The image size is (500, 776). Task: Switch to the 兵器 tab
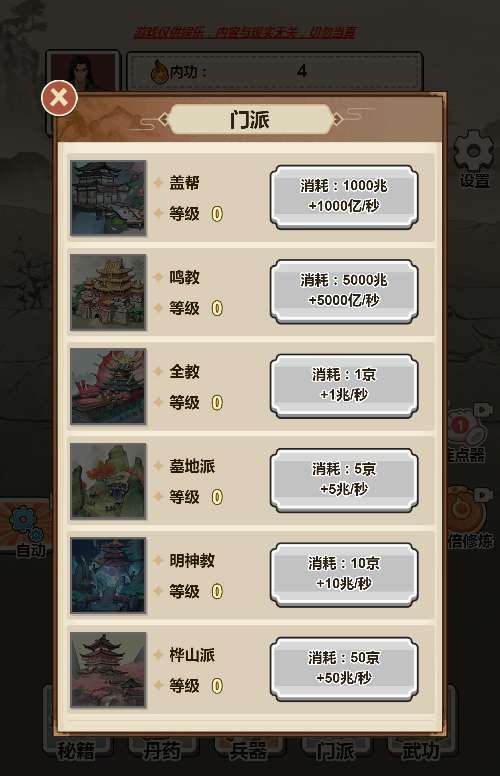tap(249, 749)
